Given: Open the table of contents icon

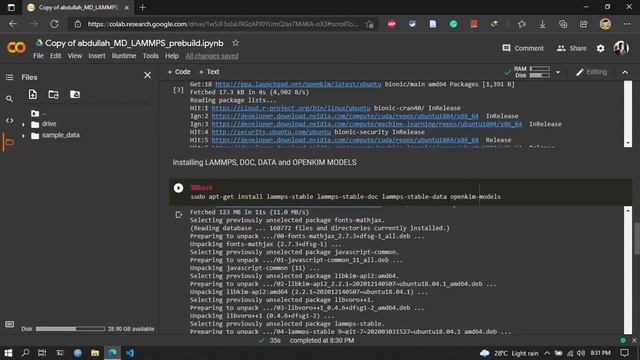Looking at the screenshot, I should (x=9, y=77).
